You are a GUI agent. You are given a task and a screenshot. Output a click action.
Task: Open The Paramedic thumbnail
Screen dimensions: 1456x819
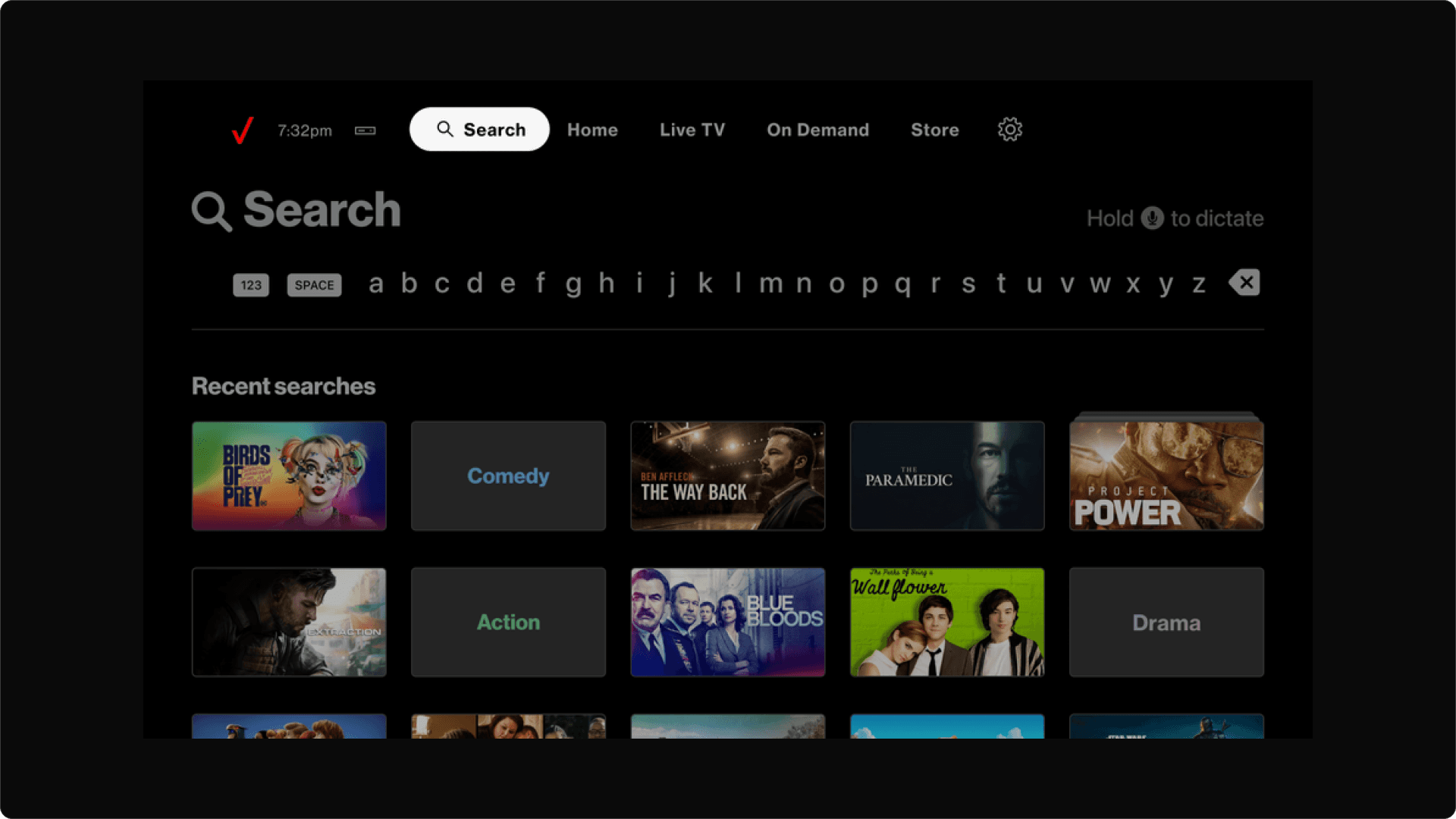coord(947,476)
